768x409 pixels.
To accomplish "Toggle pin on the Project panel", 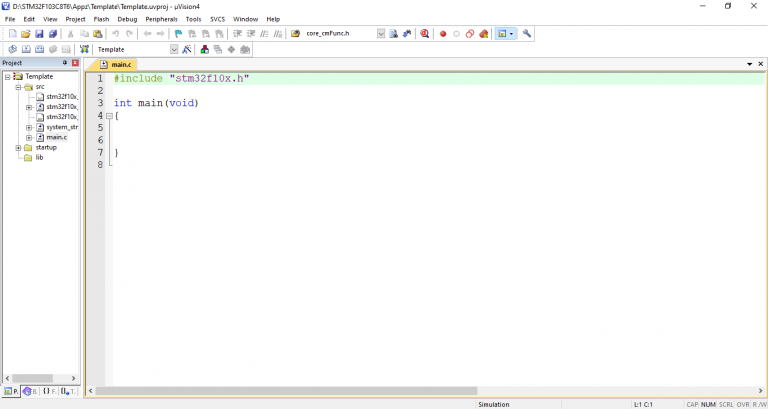I will 65,63.
